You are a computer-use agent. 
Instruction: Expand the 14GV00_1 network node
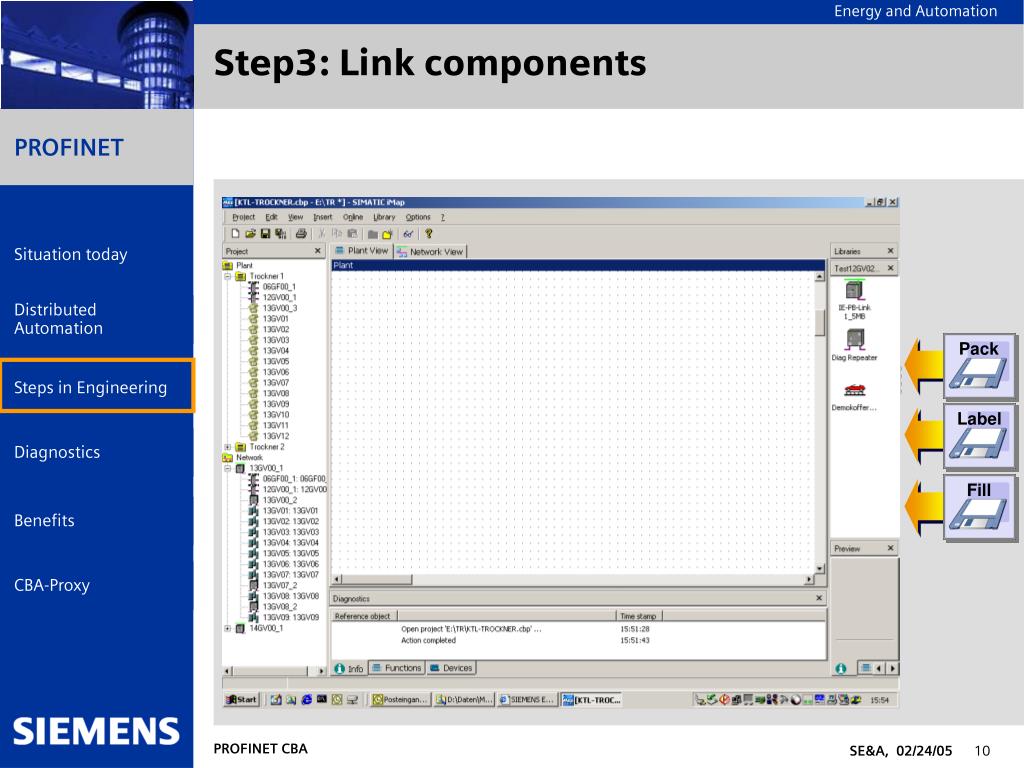228,628
